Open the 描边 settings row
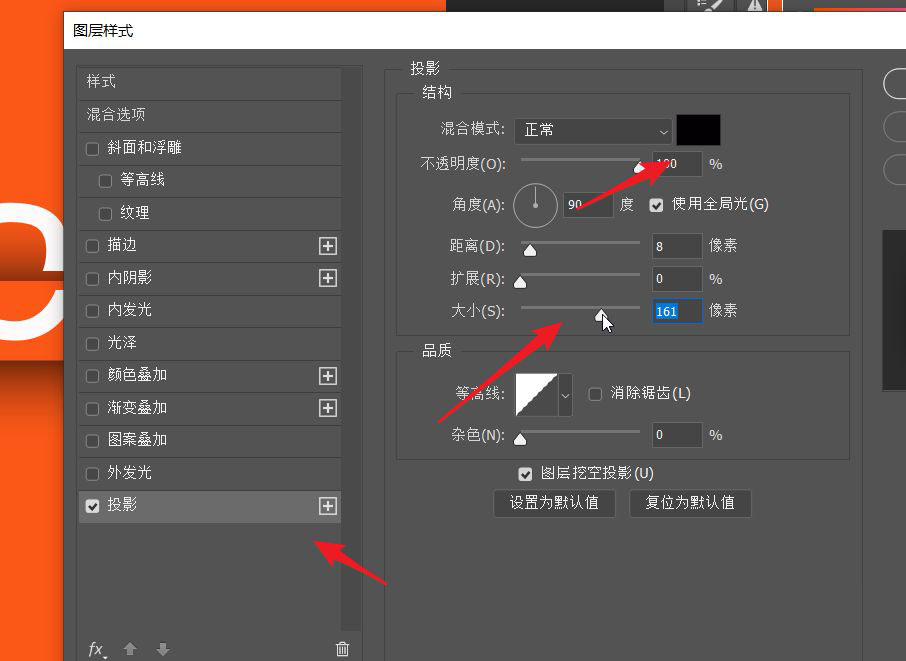The width and height of the screenshot is (906, 661). [210, 246]
